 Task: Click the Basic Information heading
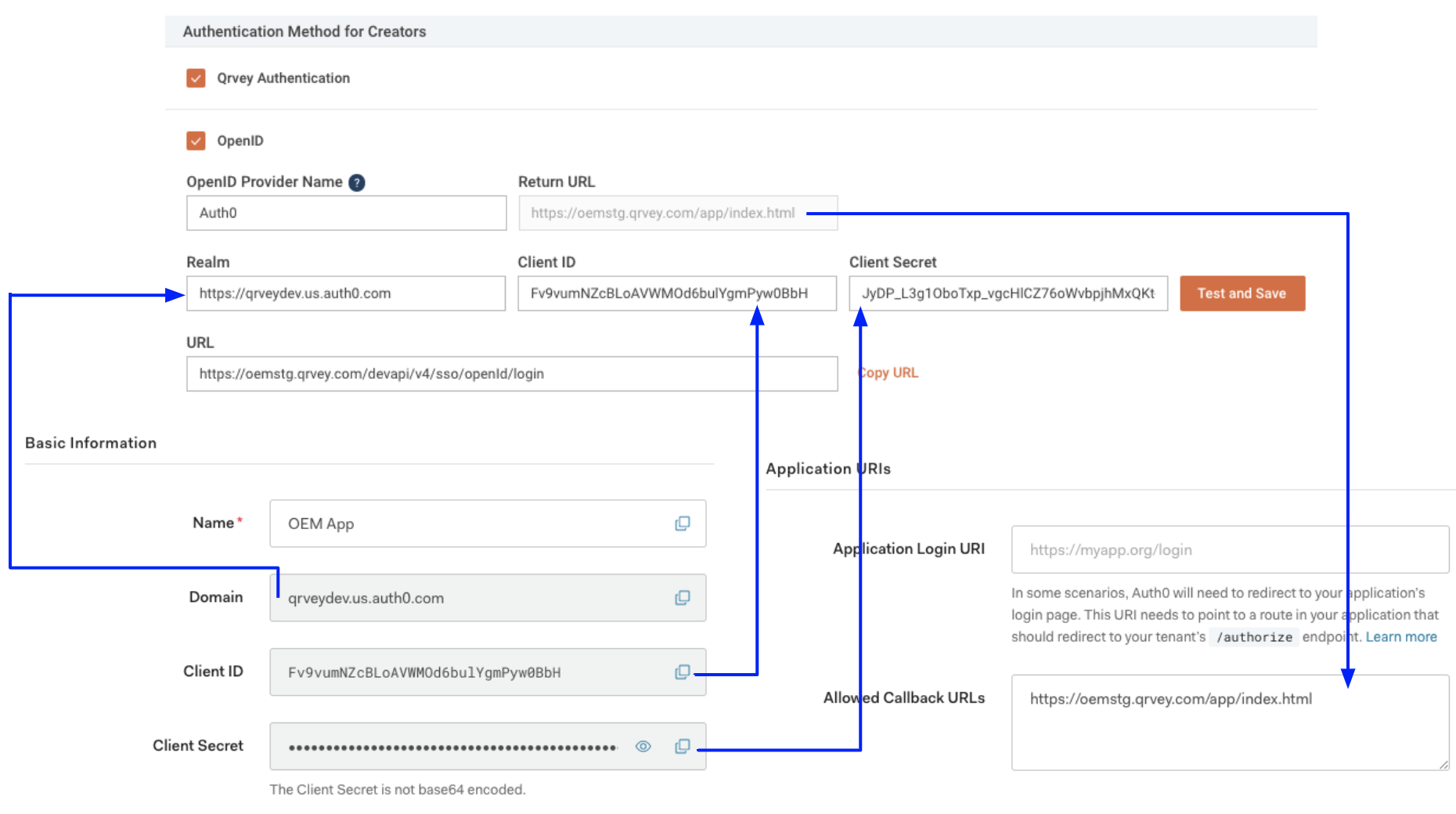click(x=91, y=443)
